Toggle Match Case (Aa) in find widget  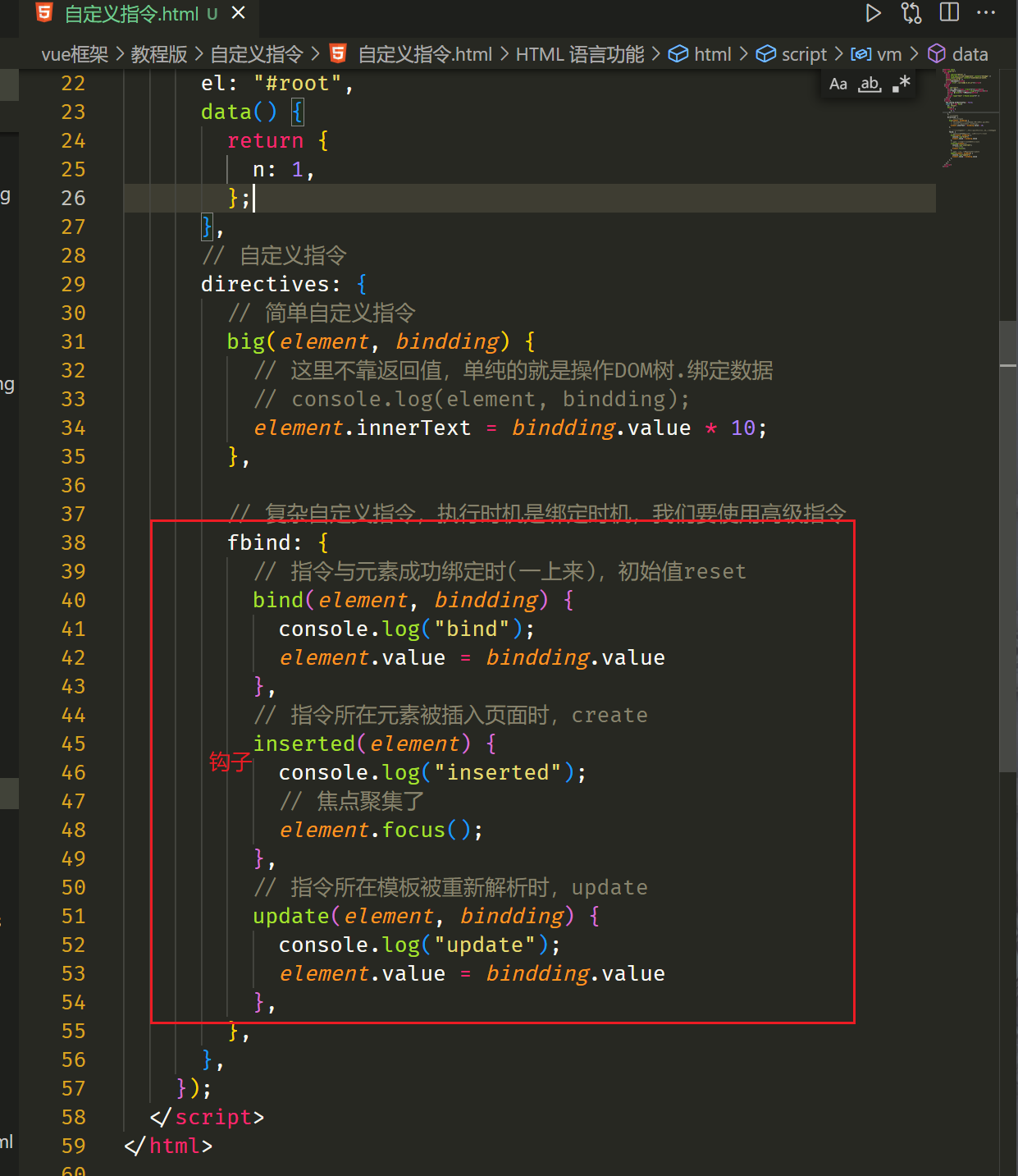838,84
